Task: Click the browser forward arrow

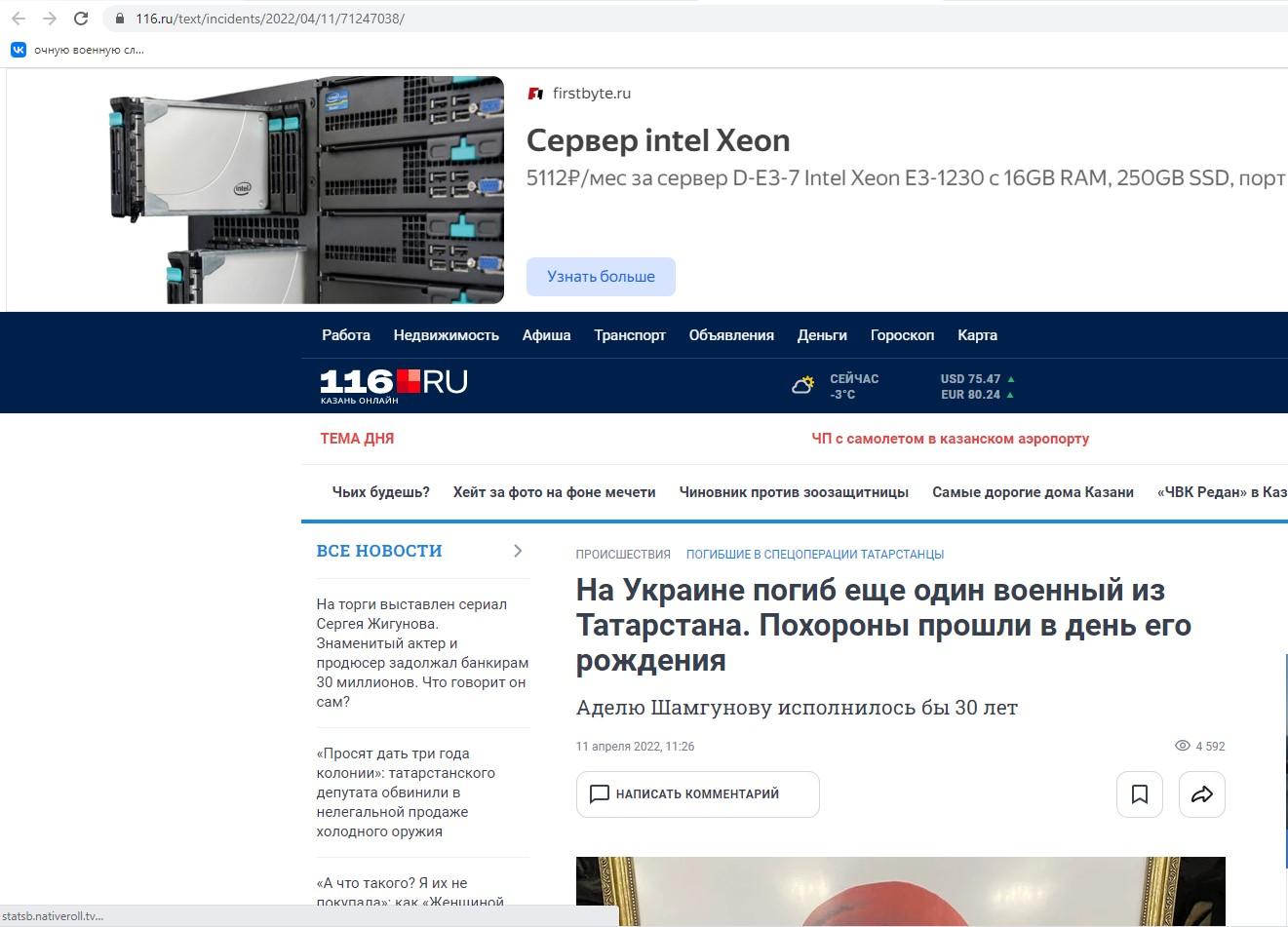Action: tap(50, 19)
